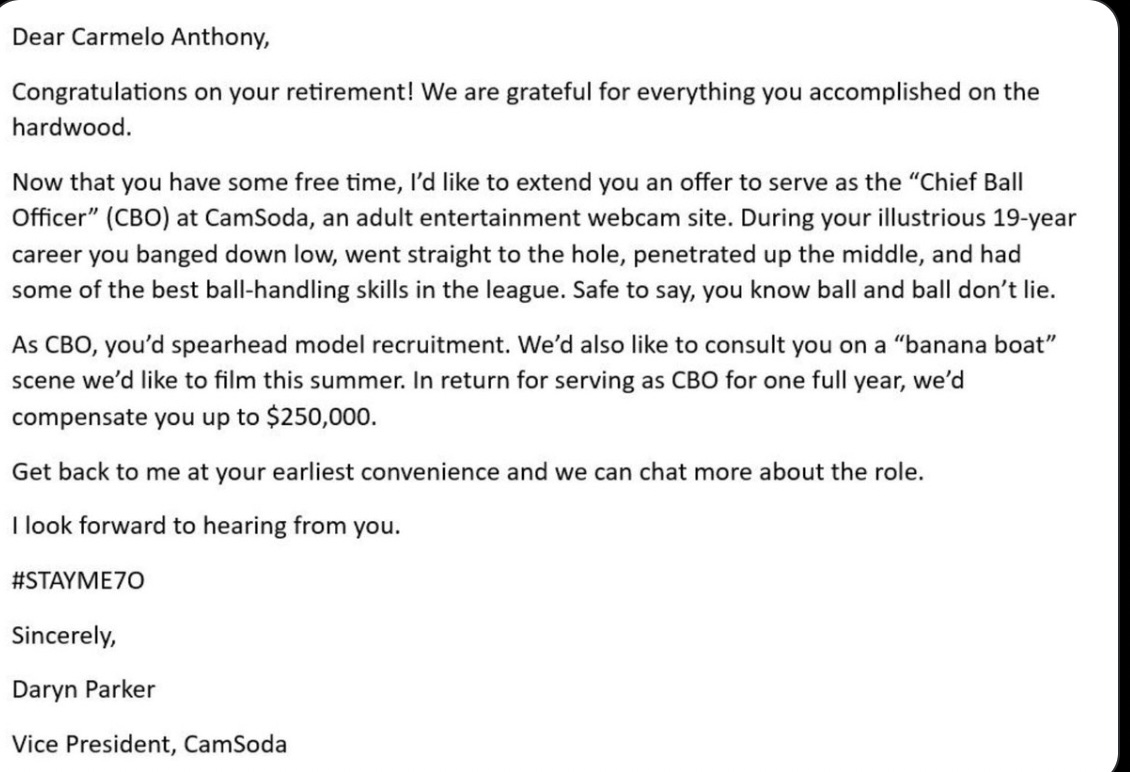
Task: Click "I look forward to hearing from you"
Action: pyautogui.click(x=205, y=527)
